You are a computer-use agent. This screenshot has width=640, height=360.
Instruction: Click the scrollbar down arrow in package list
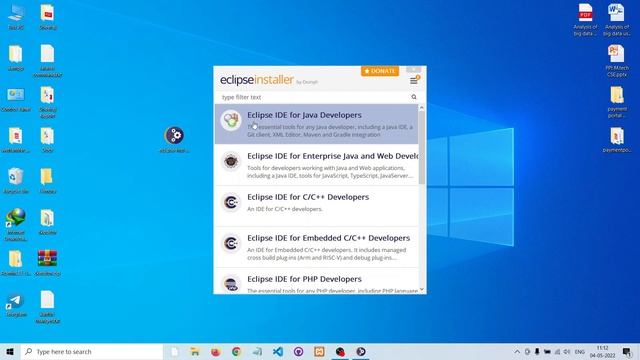point(422,290)
